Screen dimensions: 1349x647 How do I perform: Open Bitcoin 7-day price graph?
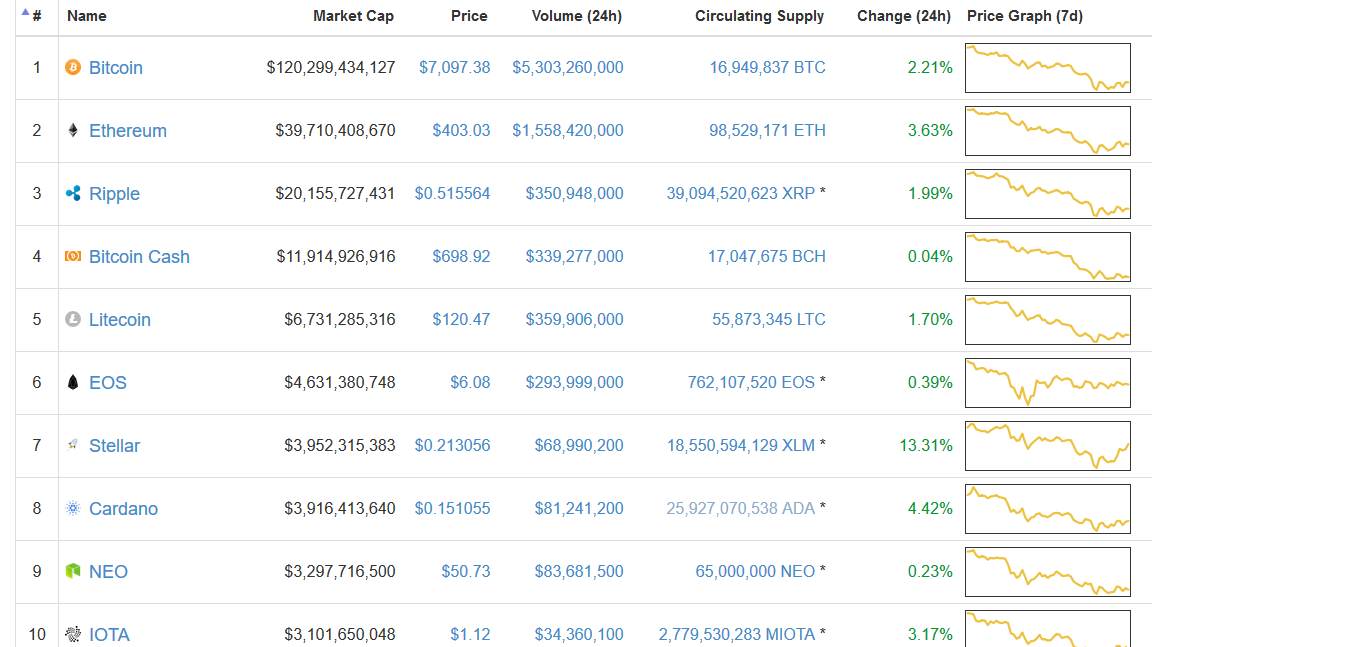click(x=1048, y=68)
